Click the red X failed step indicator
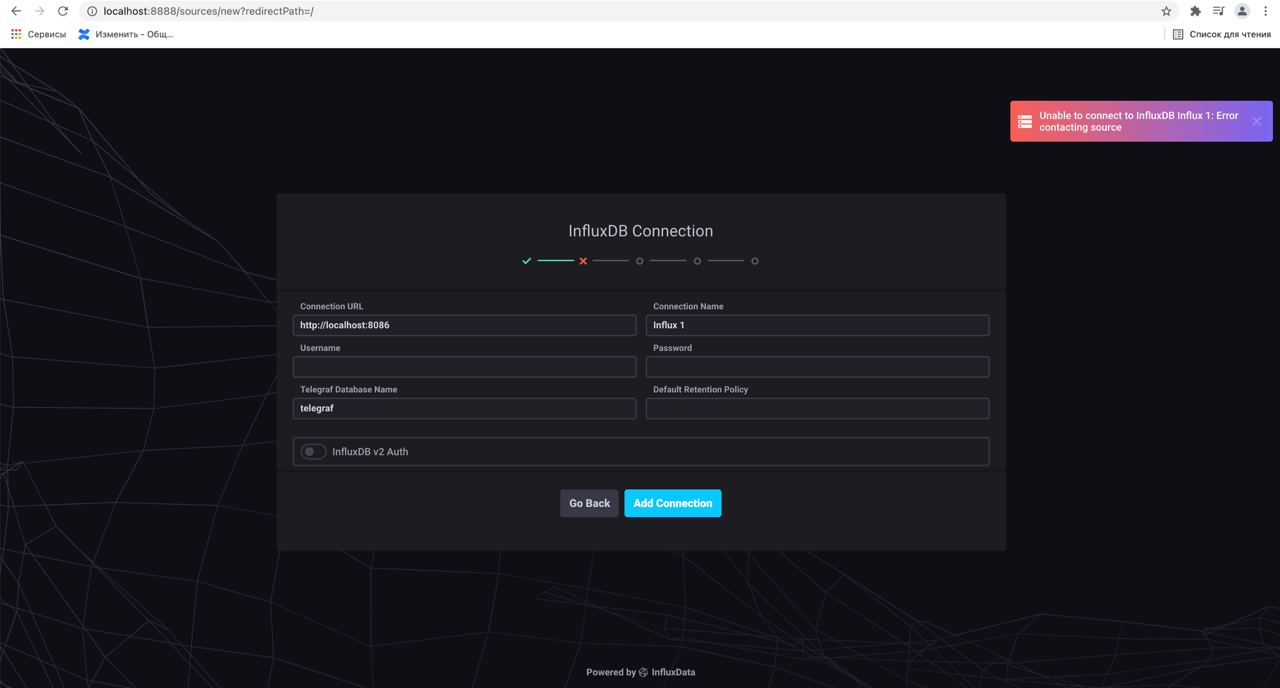This screenshot has width=1280, height=688. tap(583, 261)
